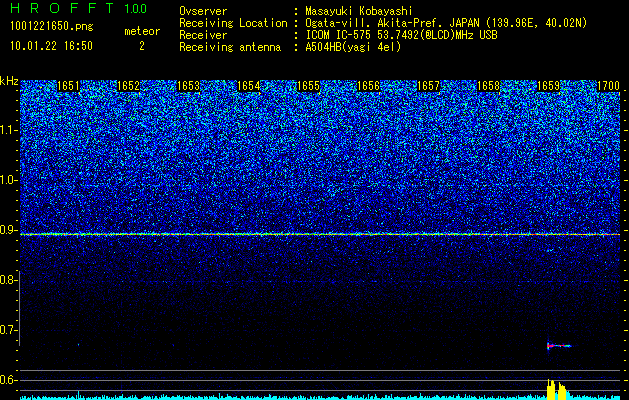Select observer name Masayuki Kobayashi
Image resolution: width=629 pixels, height=400 pixels.
[359, 11]
